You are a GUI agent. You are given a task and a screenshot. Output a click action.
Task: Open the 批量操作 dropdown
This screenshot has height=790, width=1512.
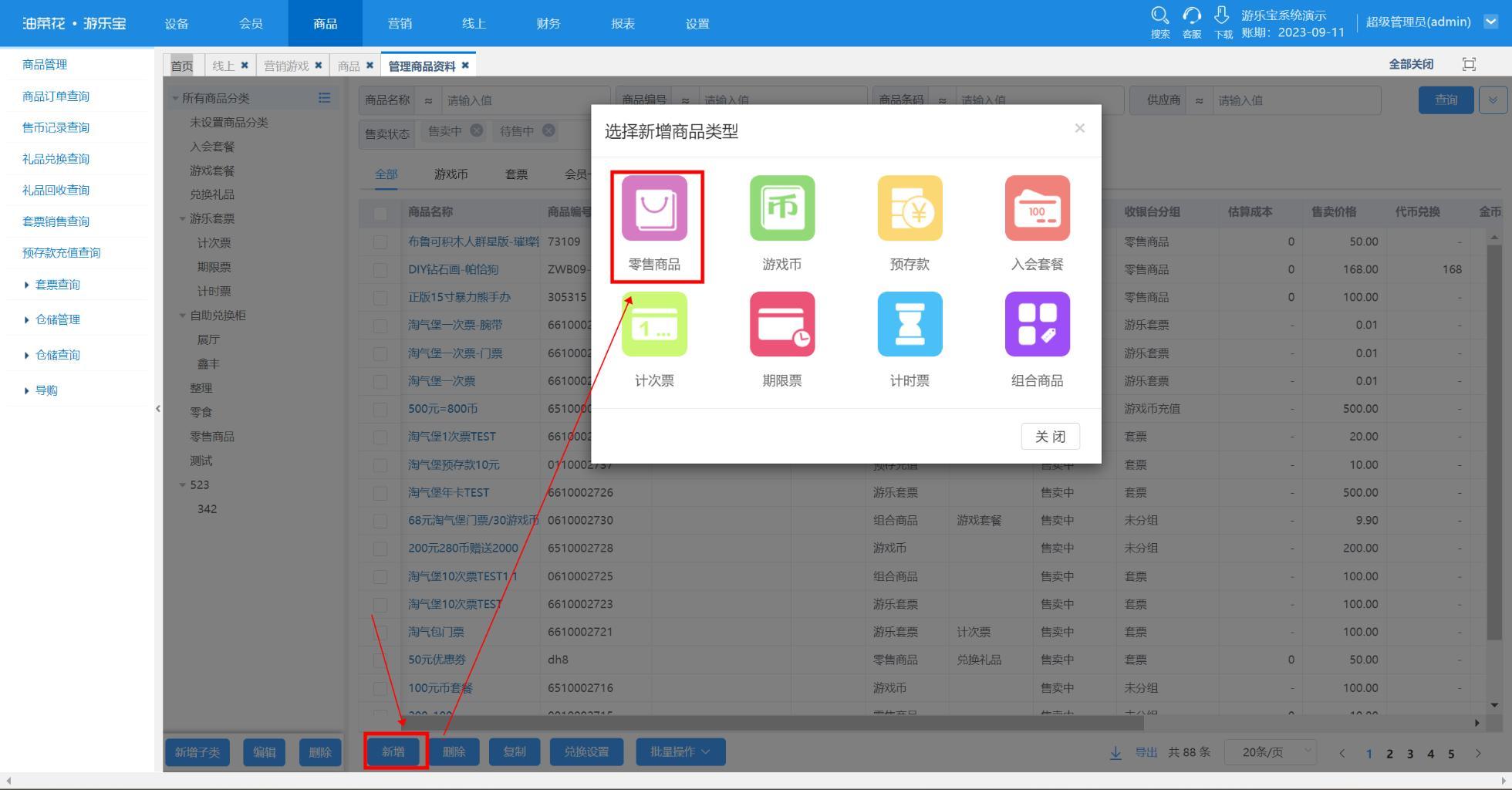(680, 751)
